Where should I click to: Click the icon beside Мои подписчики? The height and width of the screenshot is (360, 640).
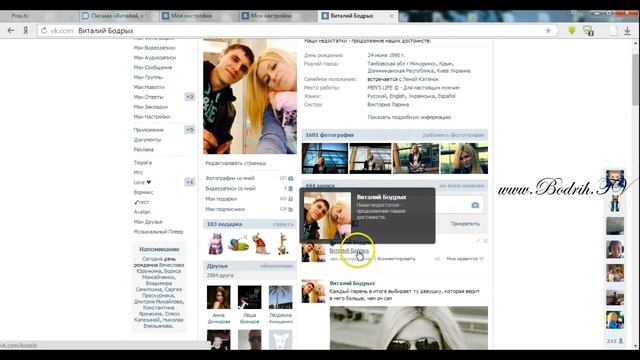291,209
